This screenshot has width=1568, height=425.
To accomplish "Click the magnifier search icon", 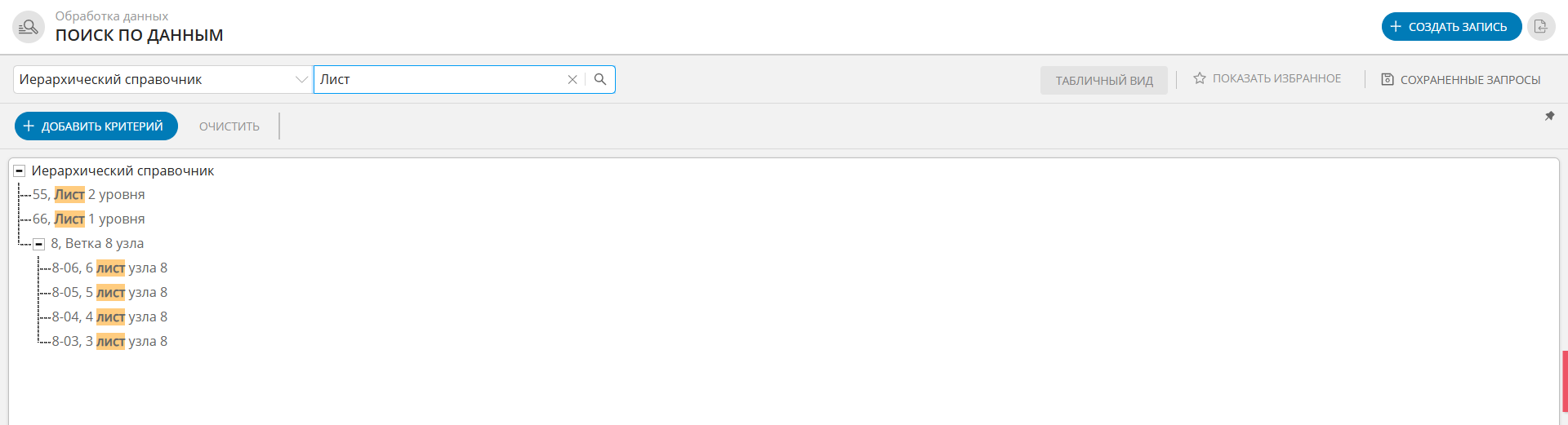I will tap(600, 79).
